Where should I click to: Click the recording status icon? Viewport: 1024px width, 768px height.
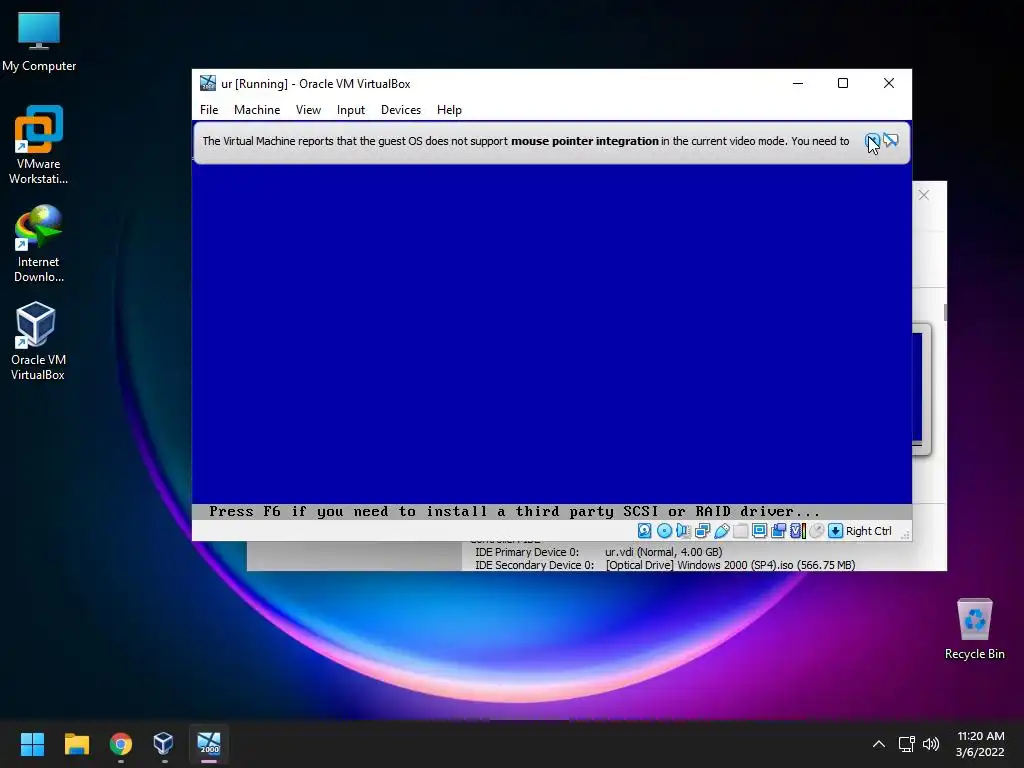[x=778, y=531]
